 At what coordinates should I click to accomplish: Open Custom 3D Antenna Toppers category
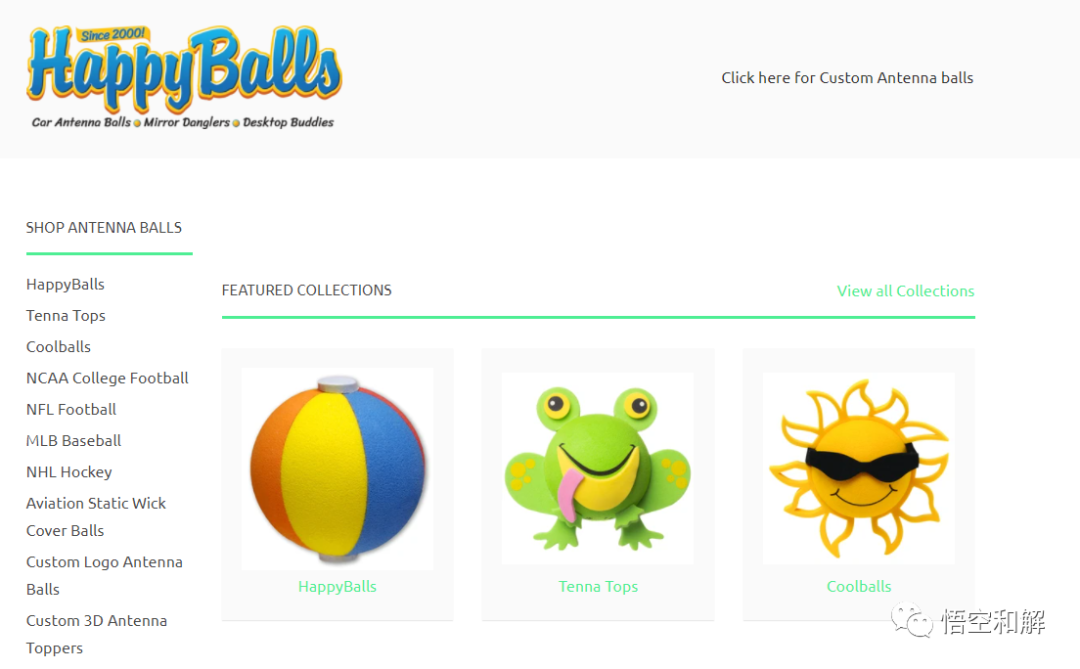tap(96, 634)
